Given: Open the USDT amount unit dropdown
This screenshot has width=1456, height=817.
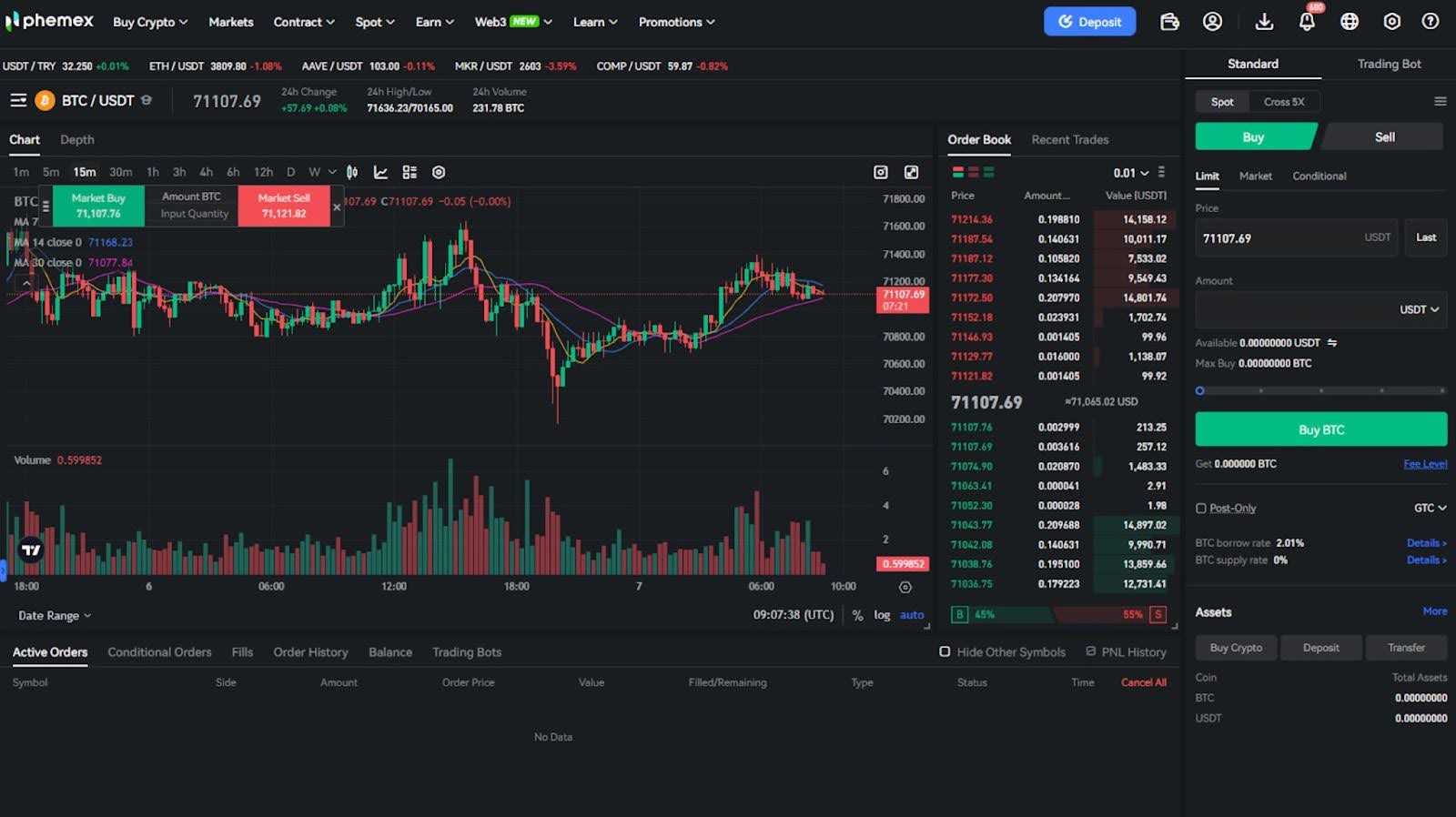Looking at the screenshot, I should [x=1419, y=309].
